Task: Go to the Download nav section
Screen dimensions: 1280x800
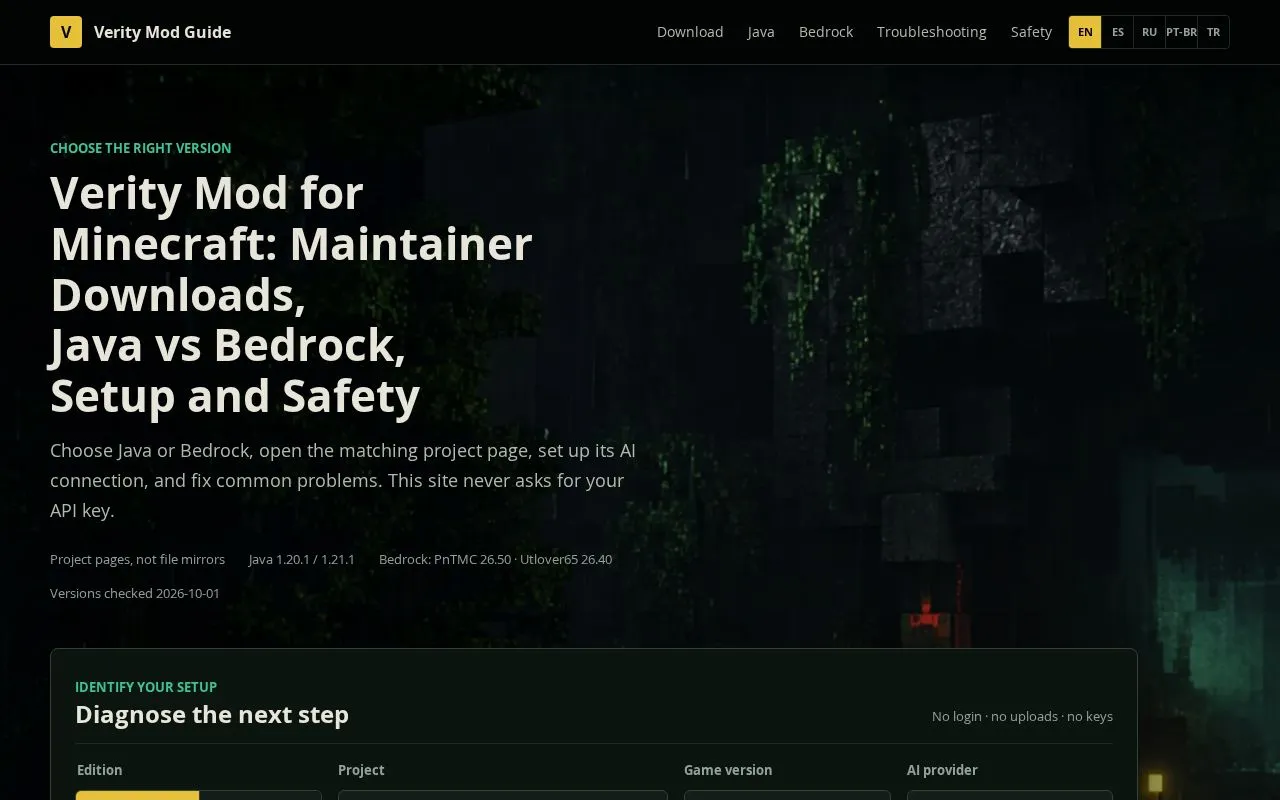Action: pyautogui.click(x=690, y=32)
